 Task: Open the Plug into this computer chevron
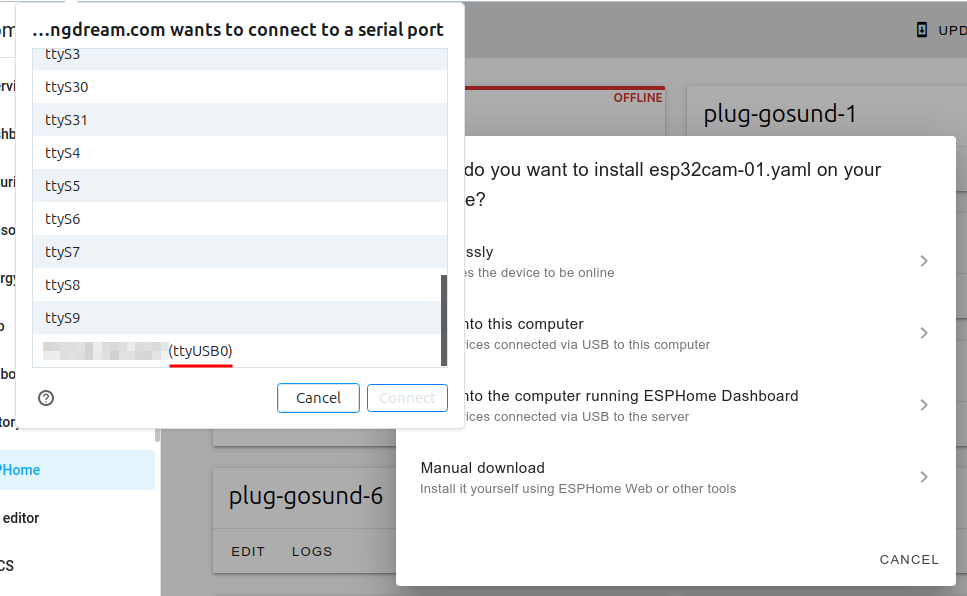point(923,333)
